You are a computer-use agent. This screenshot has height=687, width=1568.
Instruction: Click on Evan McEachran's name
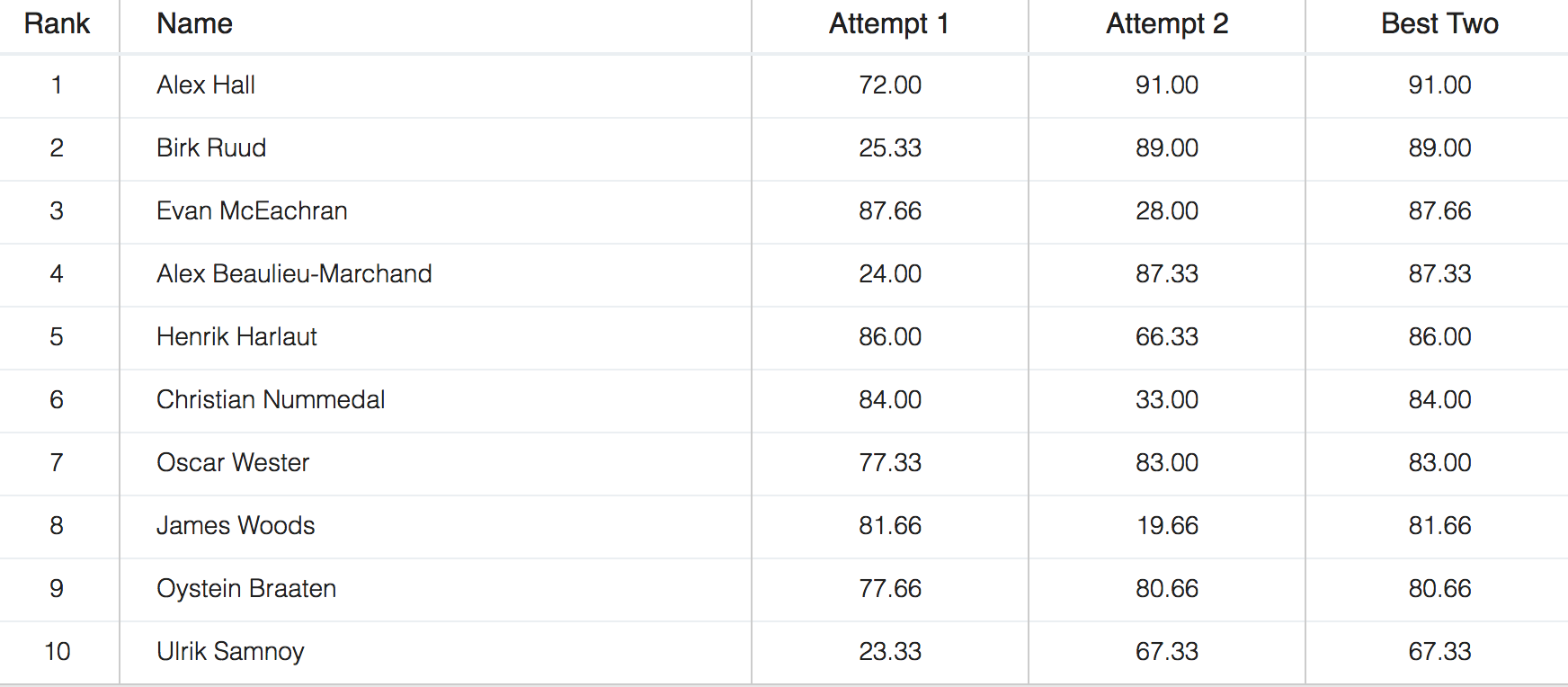(252, 211)
